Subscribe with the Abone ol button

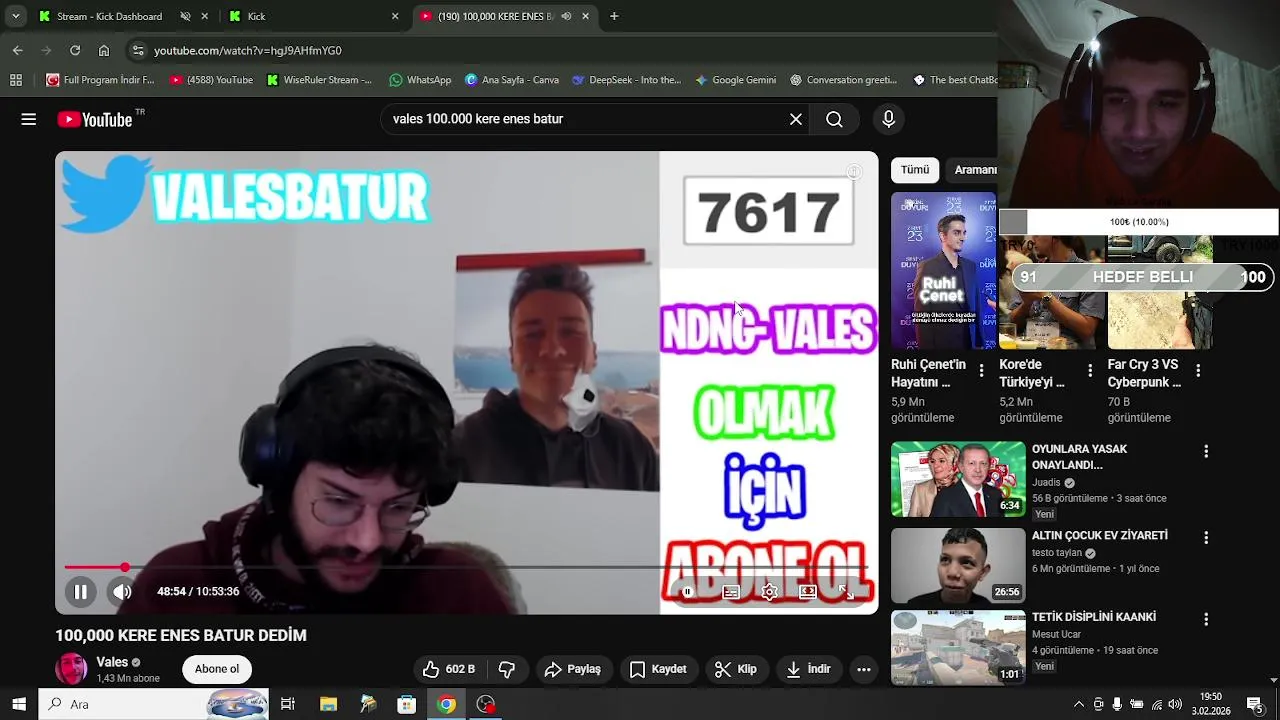pos(217,669)
